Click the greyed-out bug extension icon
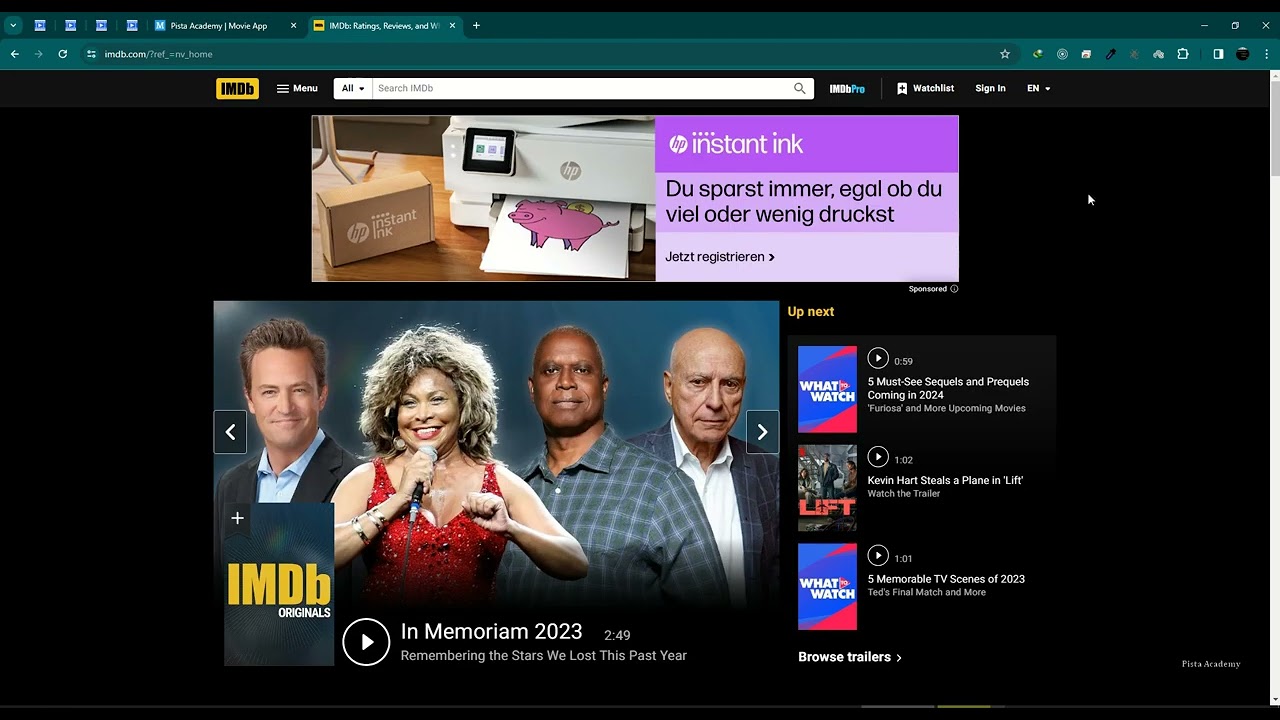Image resolution: width=1280 pixels, height=720 pixels. pos(1134,54)
